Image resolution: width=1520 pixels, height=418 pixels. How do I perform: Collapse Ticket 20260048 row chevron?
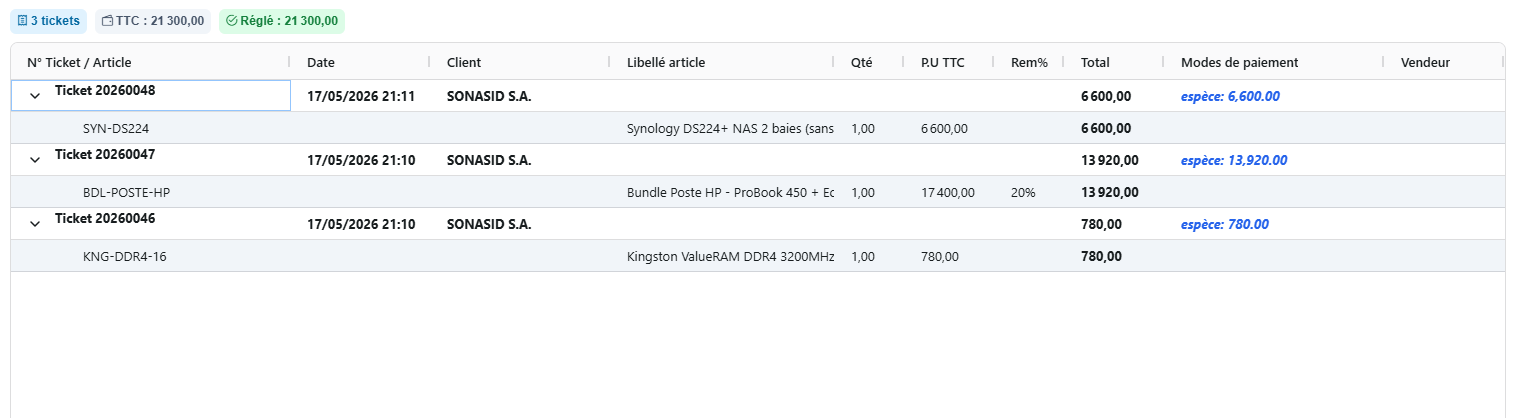coord(35,96)
